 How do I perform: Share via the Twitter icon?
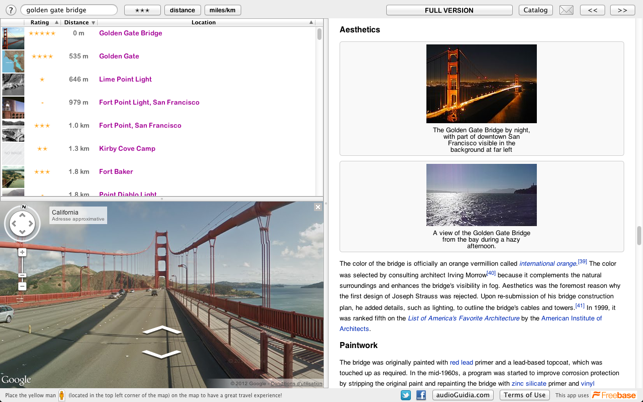click(406, 395)
